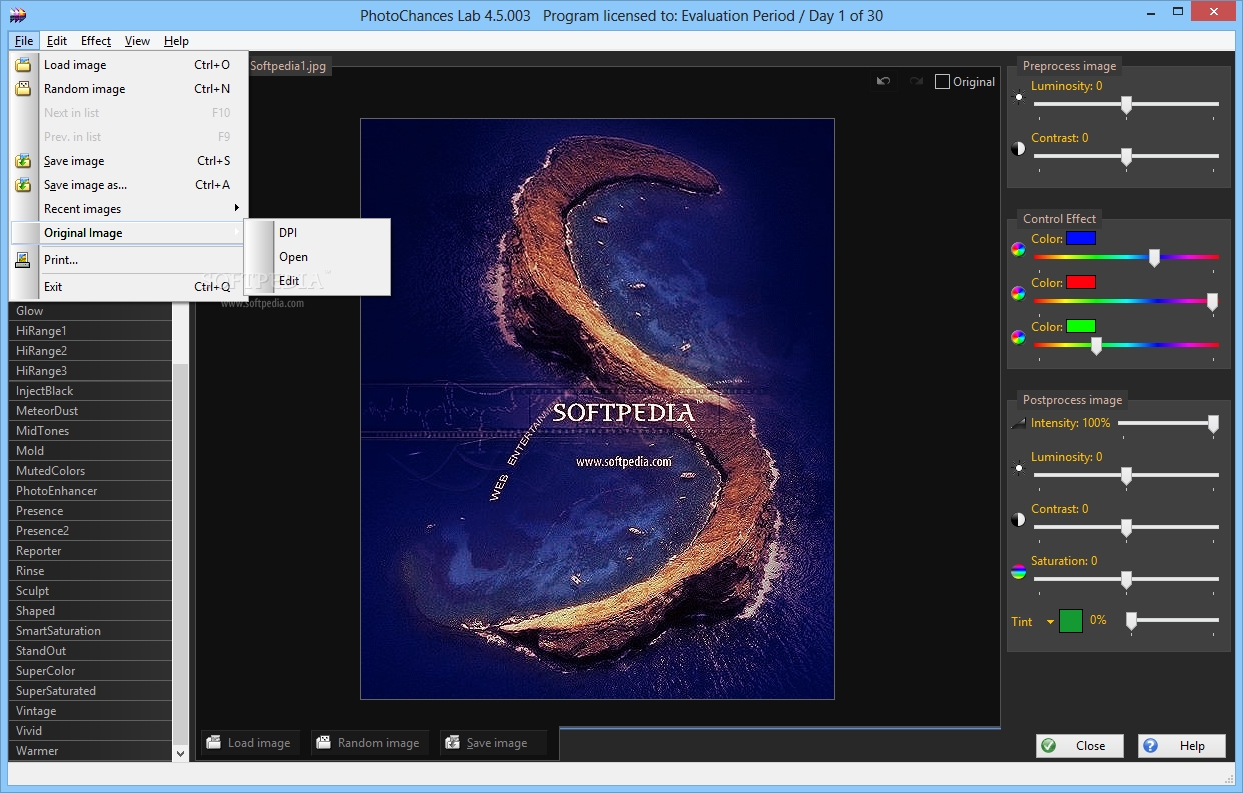Select the Glow effect
The width and height of the screenshot is (1243, 793).
(90, 311)
